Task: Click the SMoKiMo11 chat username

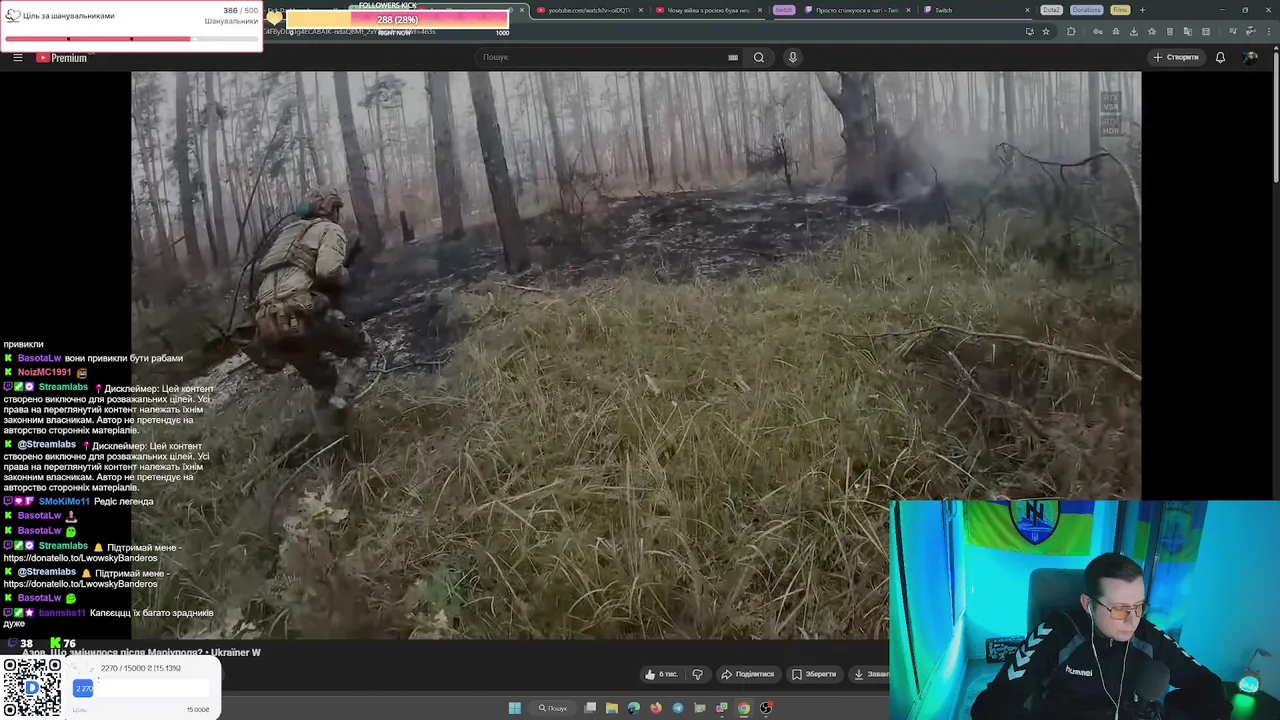Action: pos(64,501)
